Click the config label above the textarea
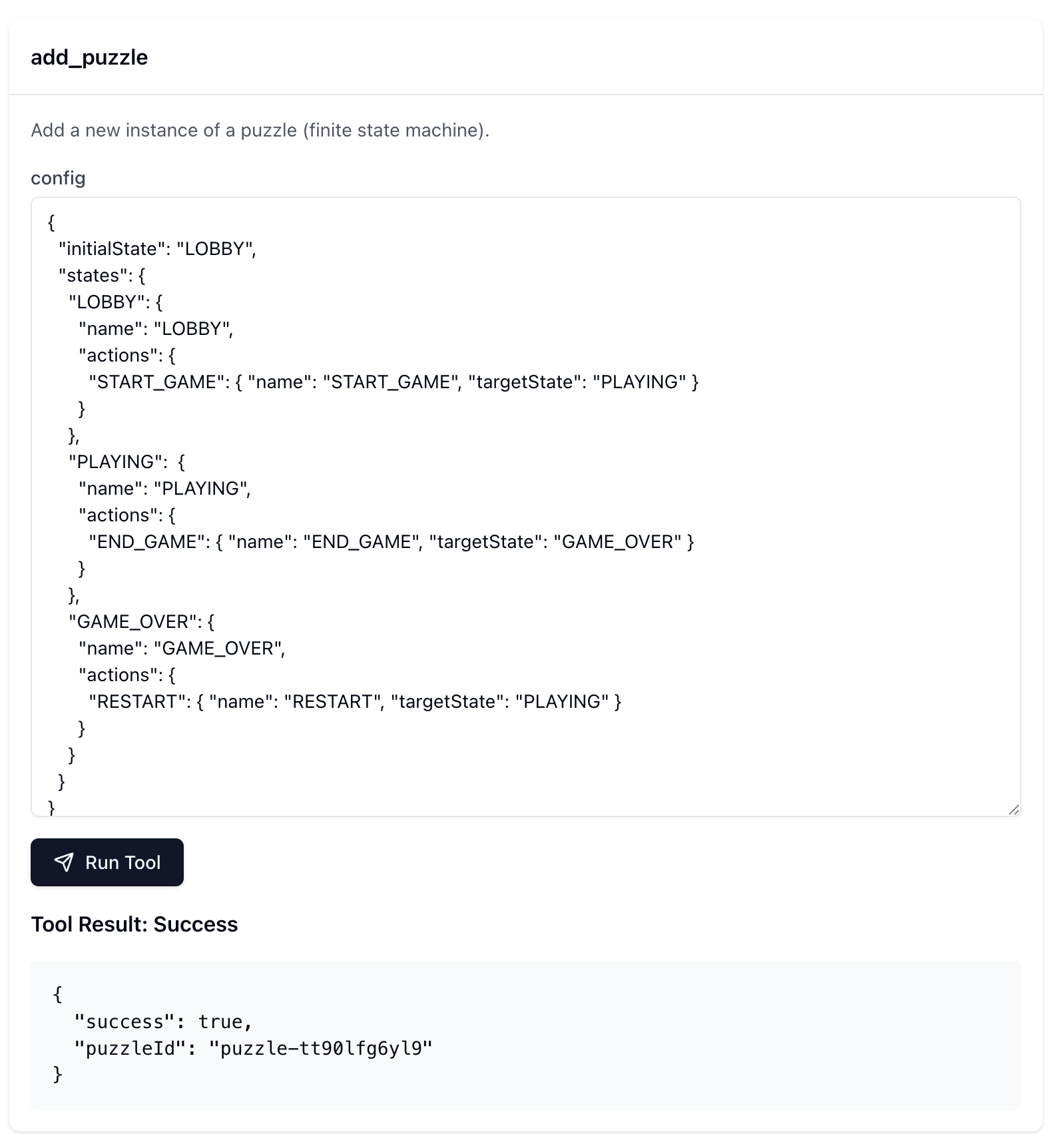 pos(58,178)
